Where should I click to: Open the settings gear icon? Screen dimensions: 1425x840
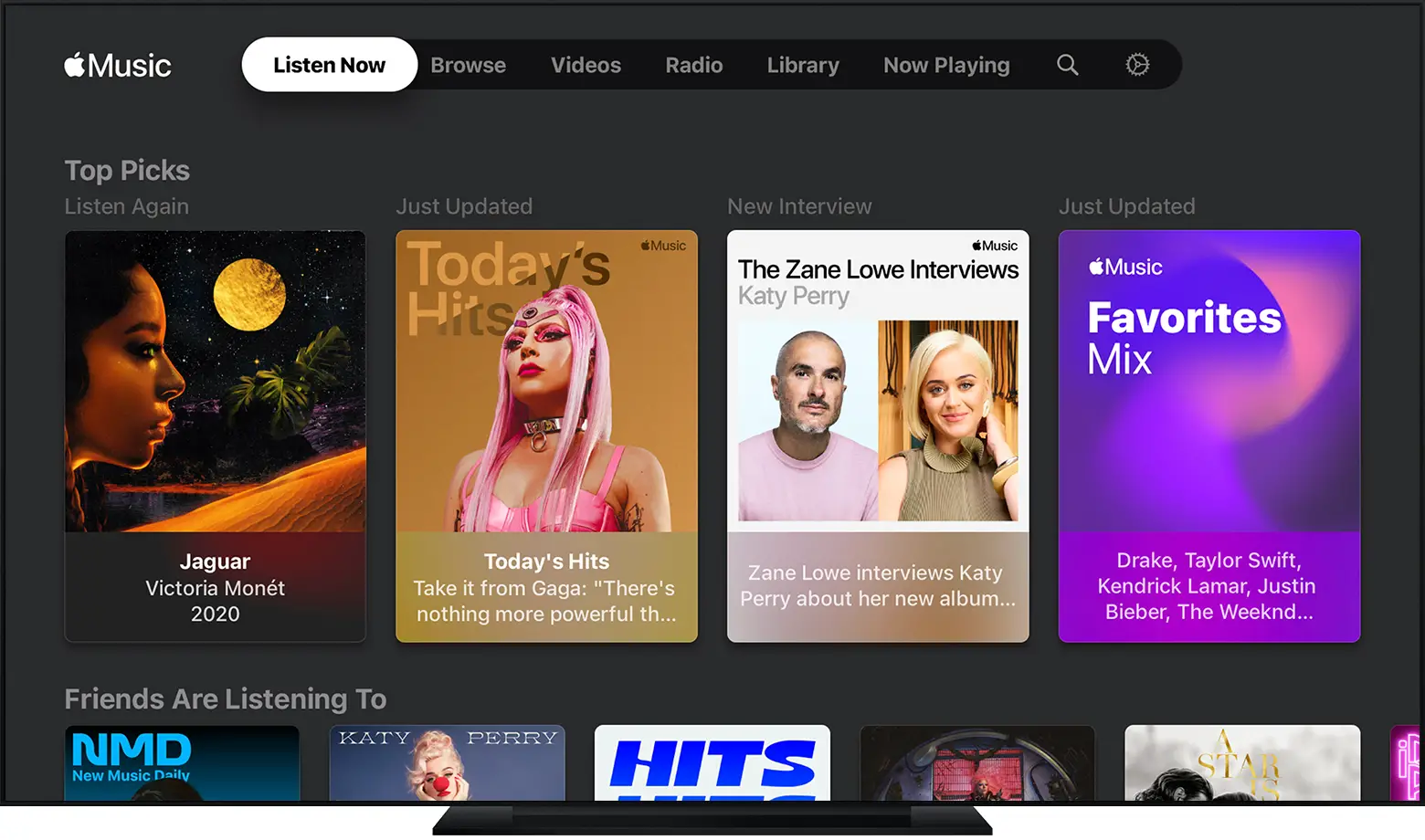pyautogui.click(x=1137, y=65)
